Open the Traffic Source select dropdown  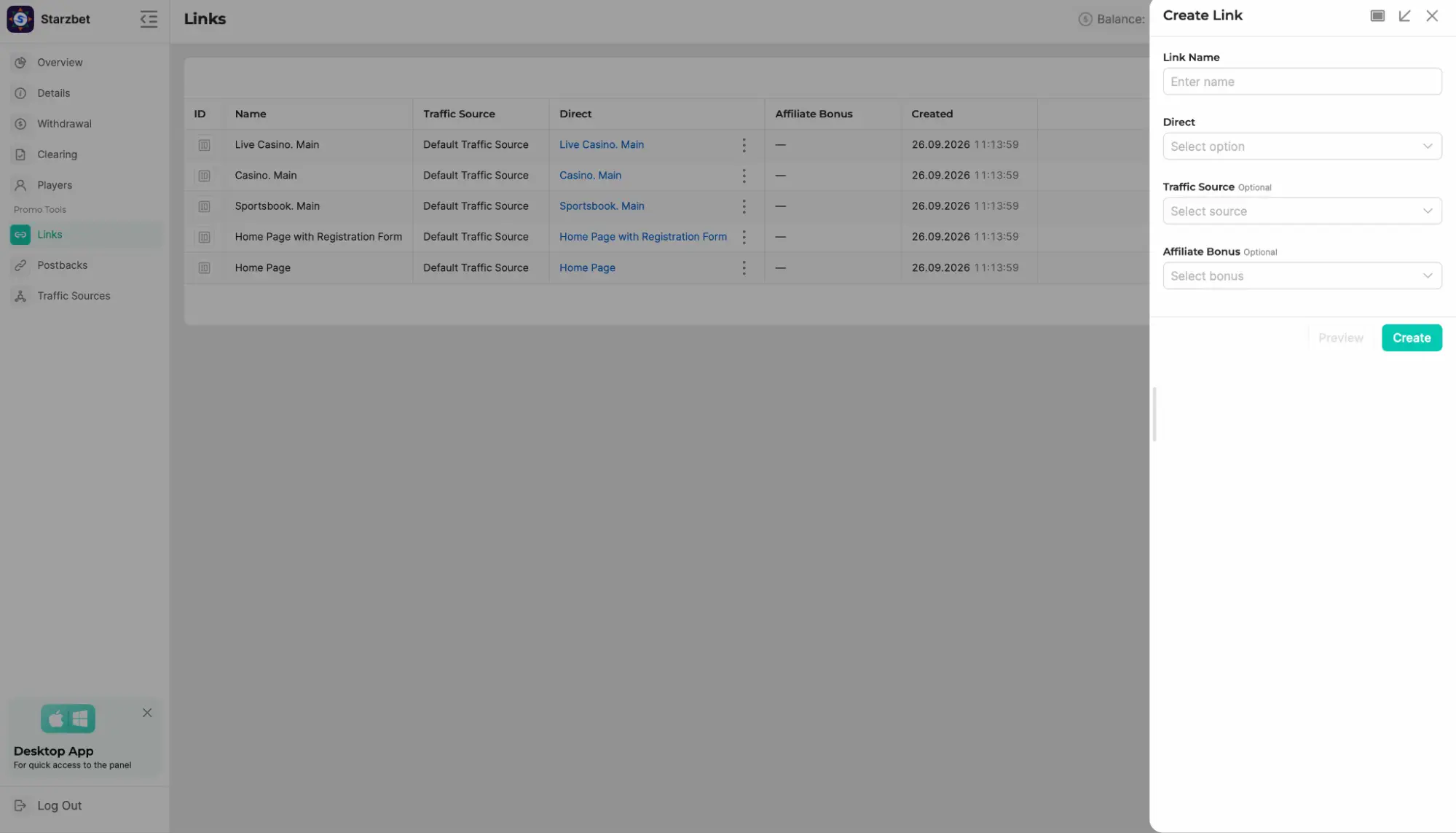[x=1302, y=211]
